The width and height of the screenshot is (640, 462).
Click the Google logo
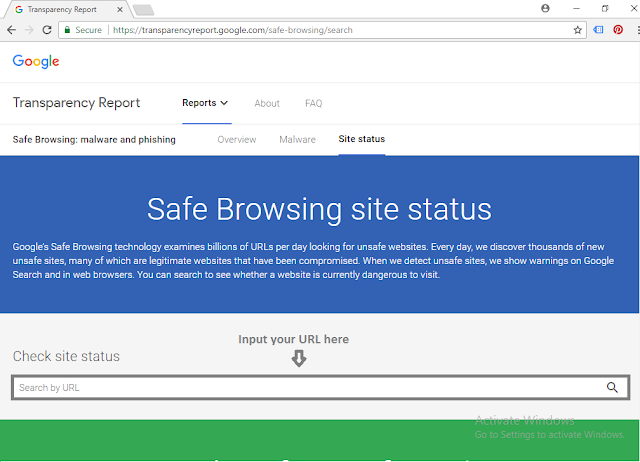[36, 62]
